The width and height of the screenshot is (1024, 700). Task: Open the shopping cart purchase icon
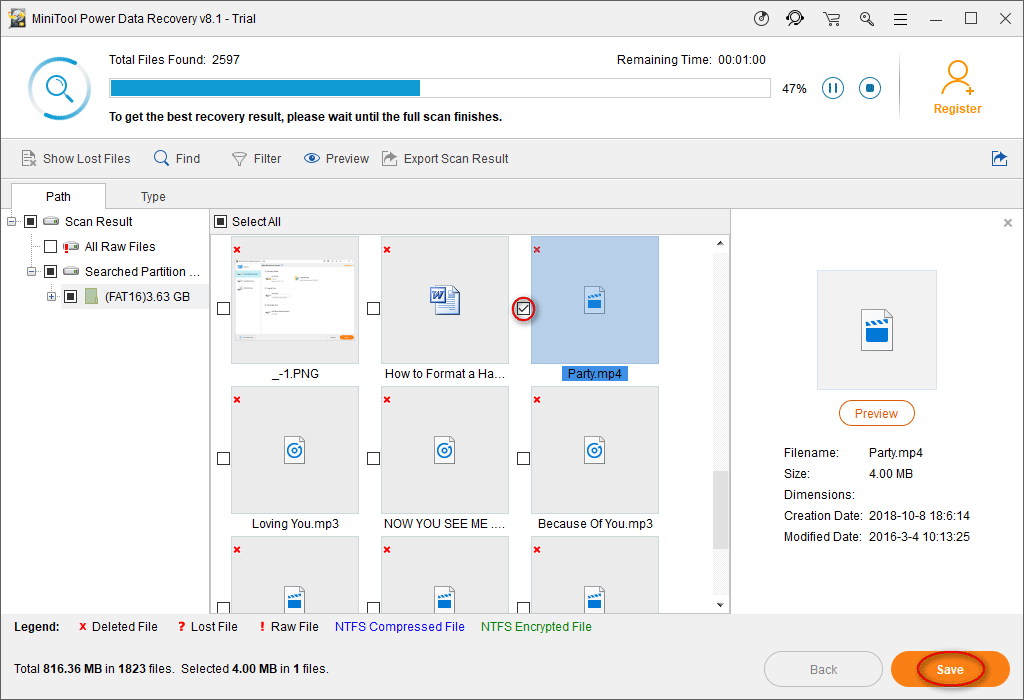tap(831, 19)
